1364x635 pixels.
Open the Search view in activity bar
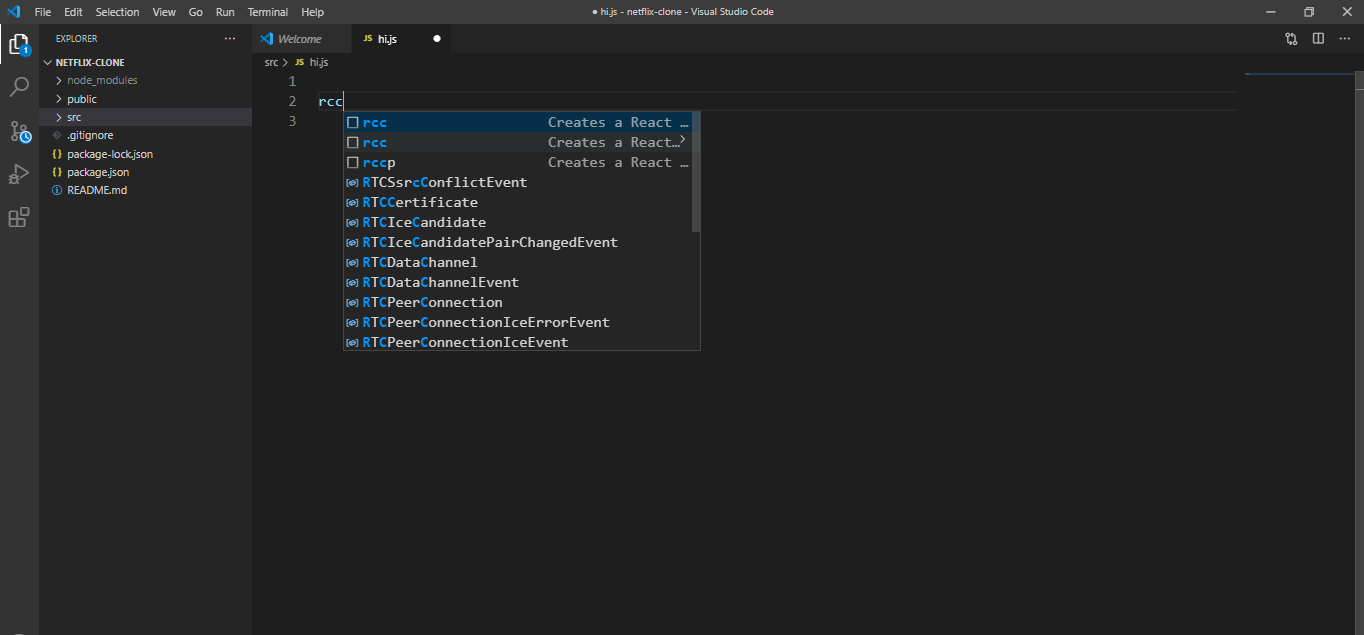19,87
